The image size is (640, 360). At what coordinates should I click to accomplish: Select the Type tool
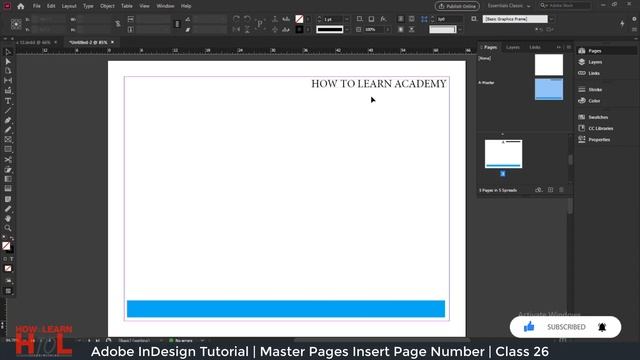pos(8,101)
